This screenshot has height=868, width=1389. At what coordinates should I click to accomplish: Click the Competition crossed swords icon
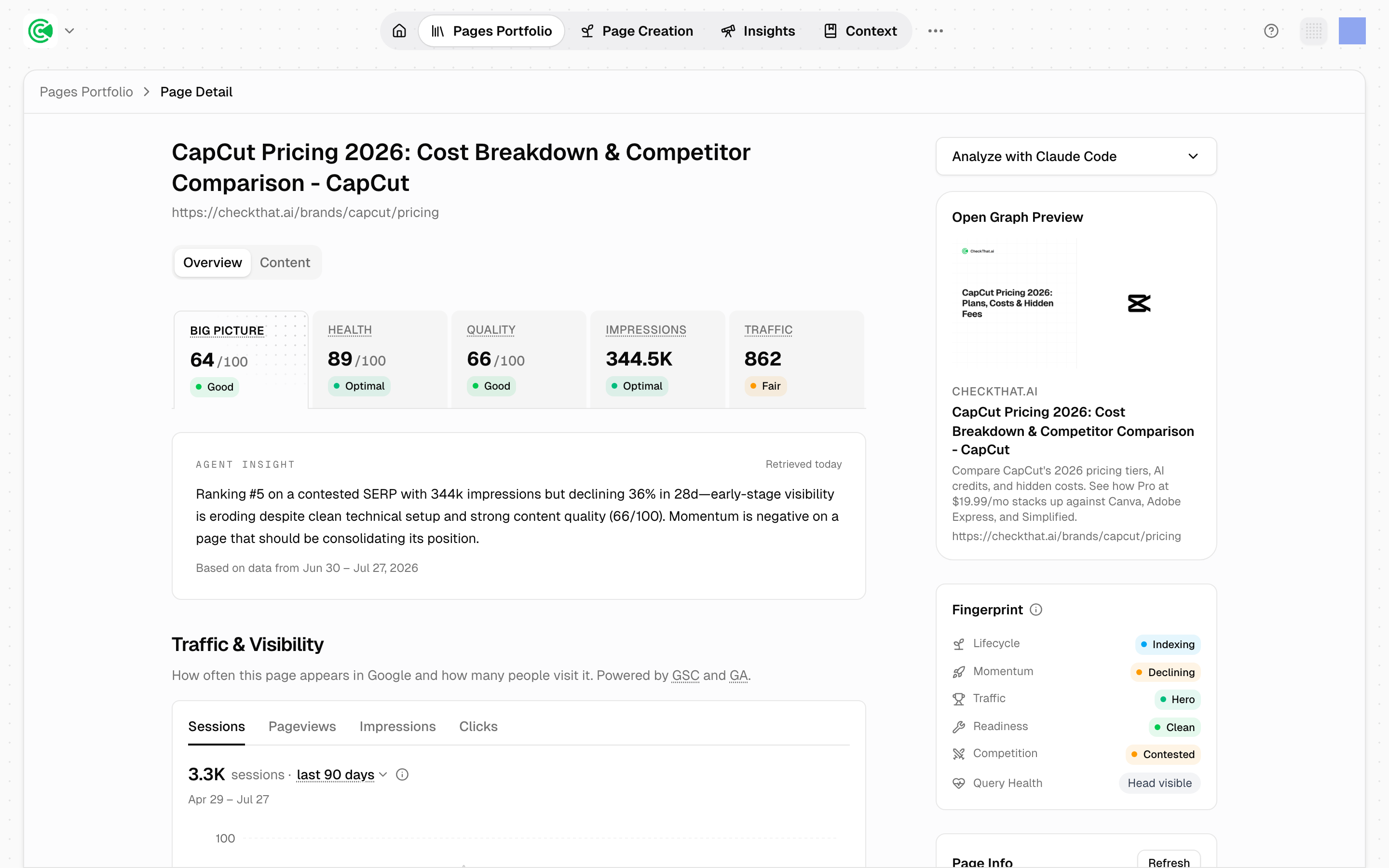[958, 754]
